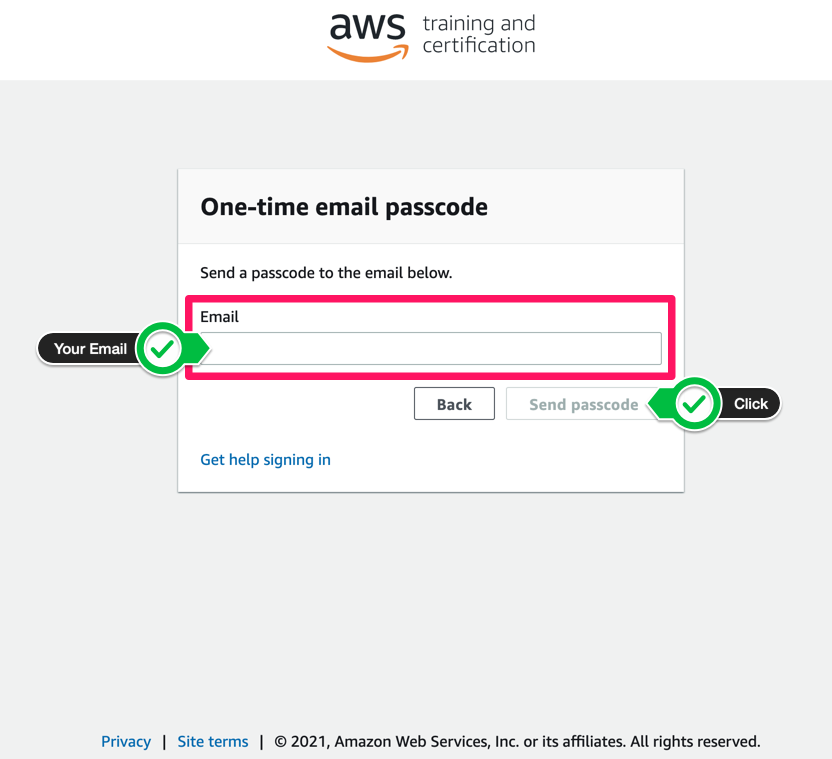Click the pink highlight border around Email
The height and width of the screenshot is (759, 832).
click(x=430, y=298)
